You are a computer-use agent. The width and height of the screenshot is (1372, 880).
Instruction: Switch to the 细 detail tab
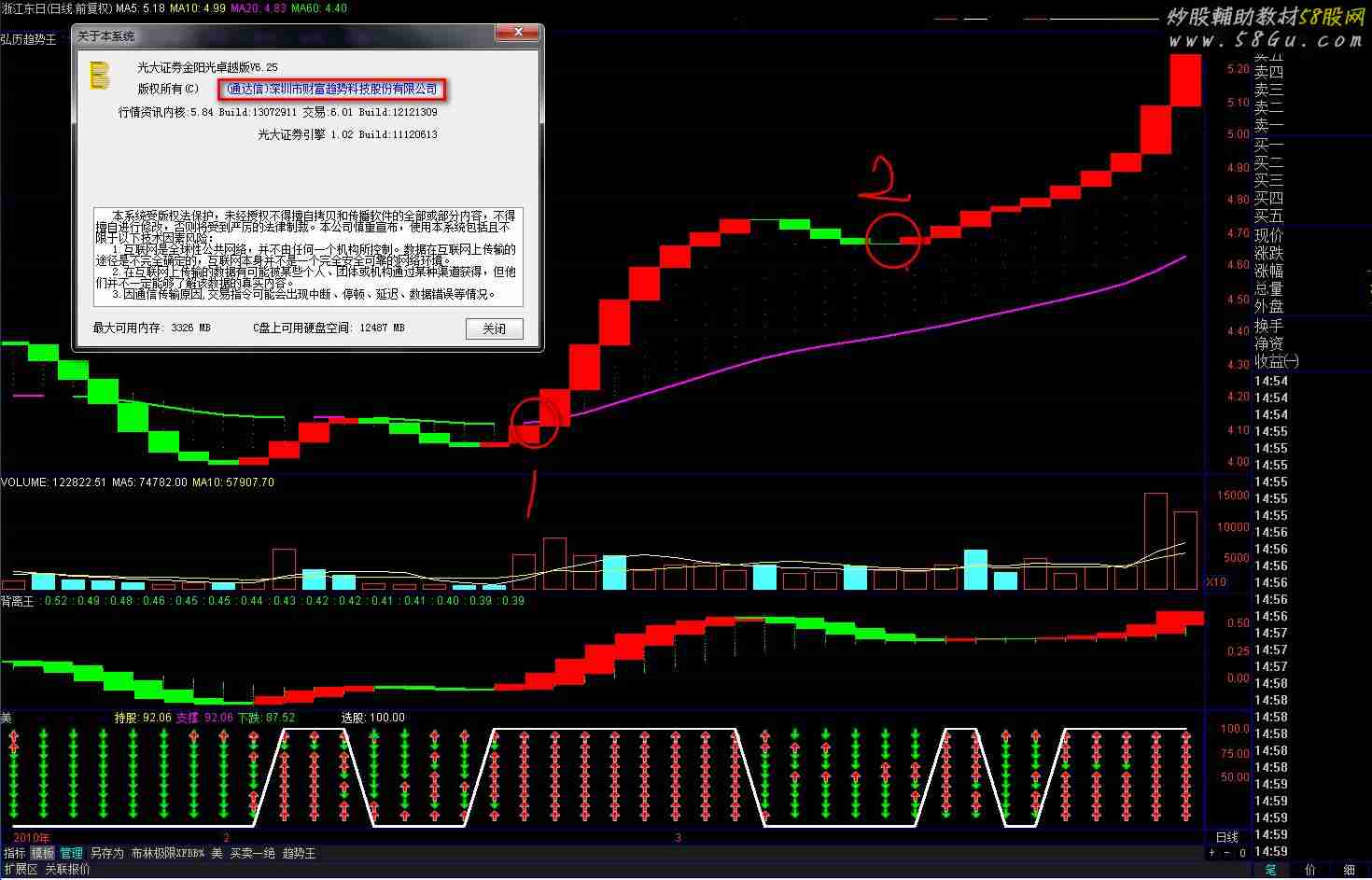tap(1350, 870)
